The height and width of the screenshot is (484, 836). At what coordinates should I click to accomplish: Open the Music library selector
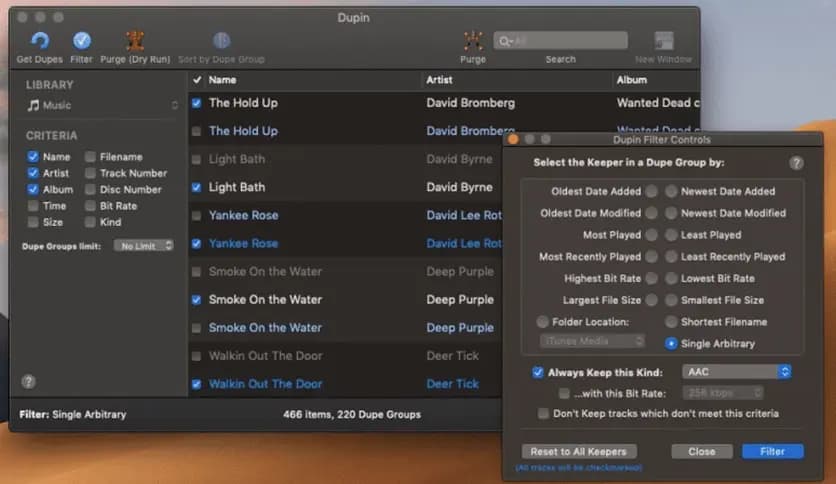(x=102, y=105)
